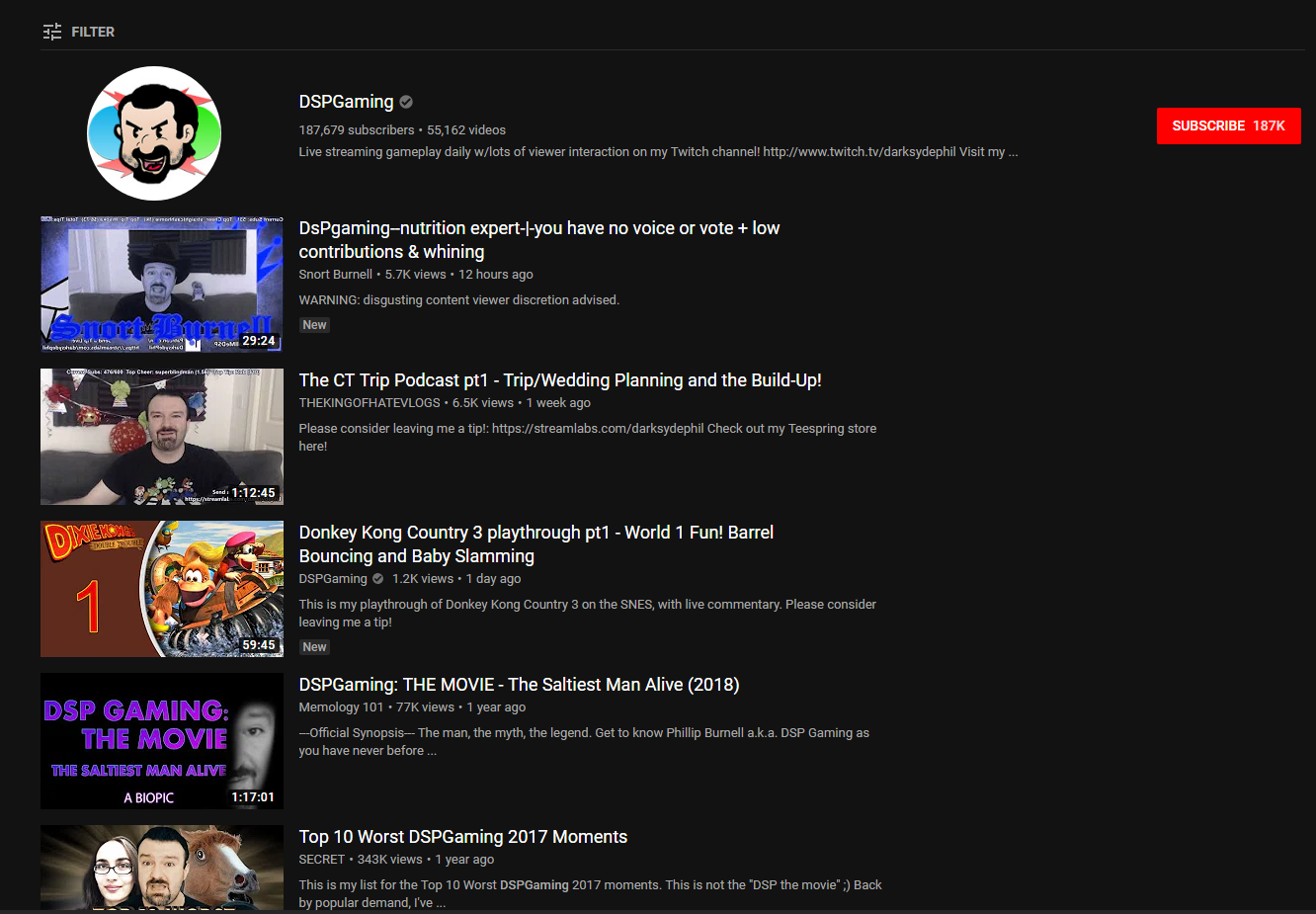The width and height of the screenshot is (1316, 914).
Task: Click '6.5K views • 1 week ago' text
Action: pyautogui.click(x=522, y=403)
